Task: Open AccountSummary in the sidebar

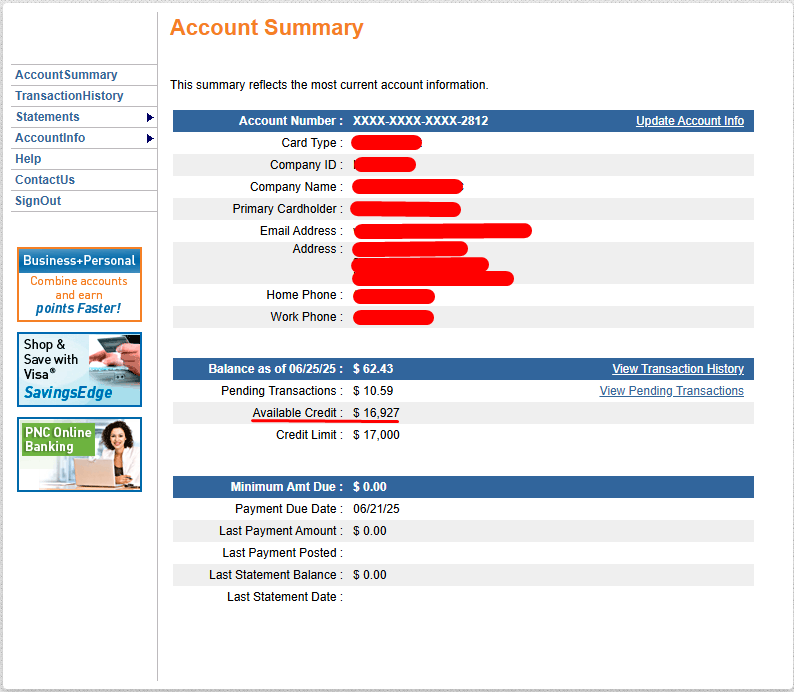Action: click(66, 75)
